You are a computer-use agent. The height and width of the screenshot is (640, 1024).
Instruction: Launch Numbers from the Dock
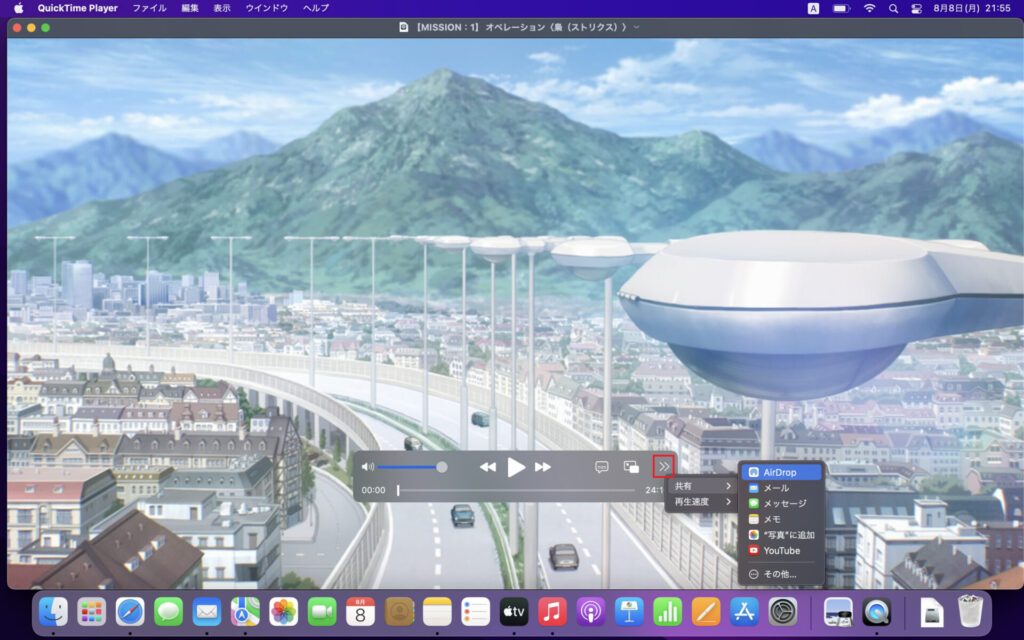[667, 612]
